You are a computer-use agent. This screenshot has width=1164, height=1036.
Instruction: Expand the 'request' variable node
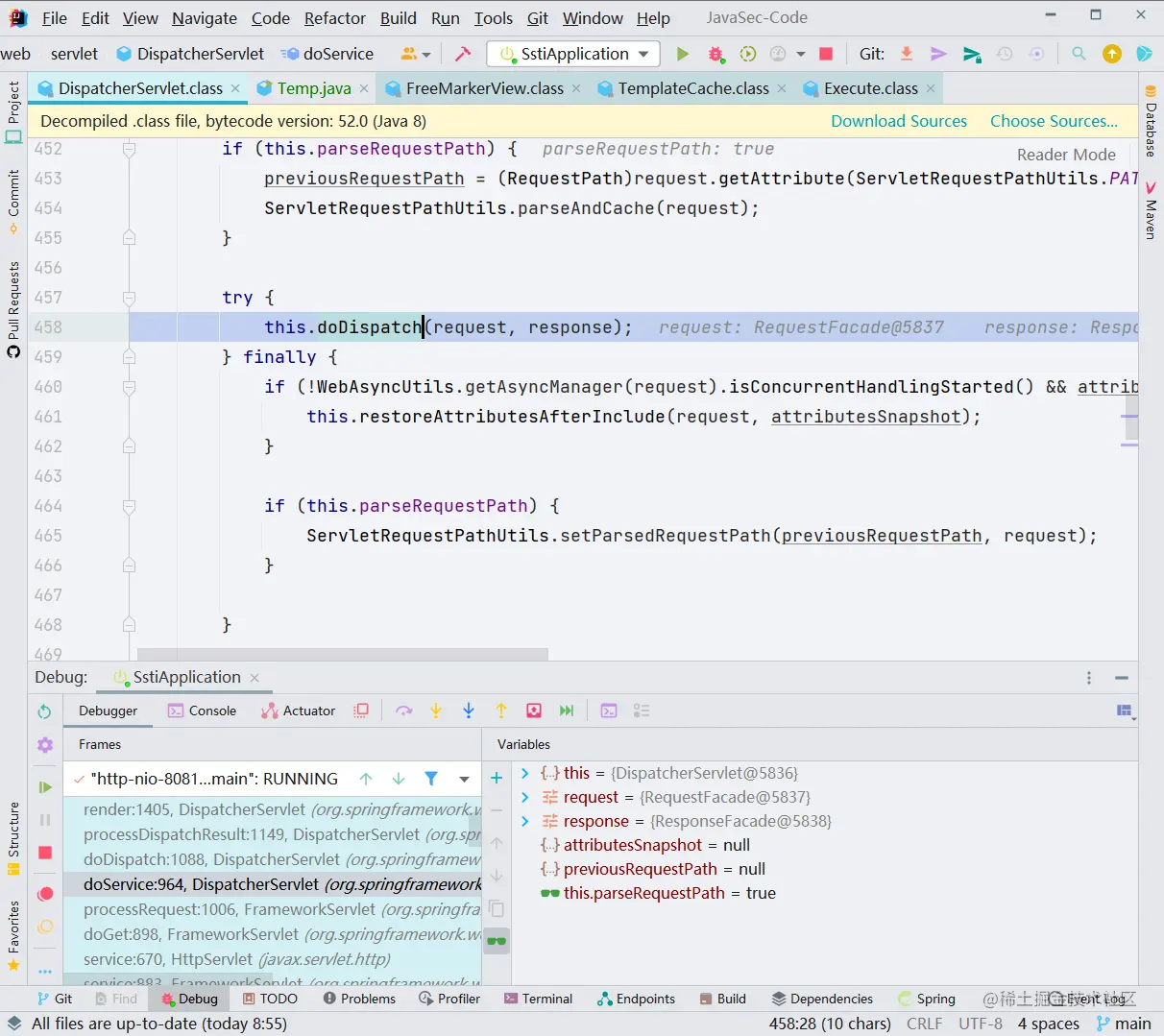click(x=524, y=797)
